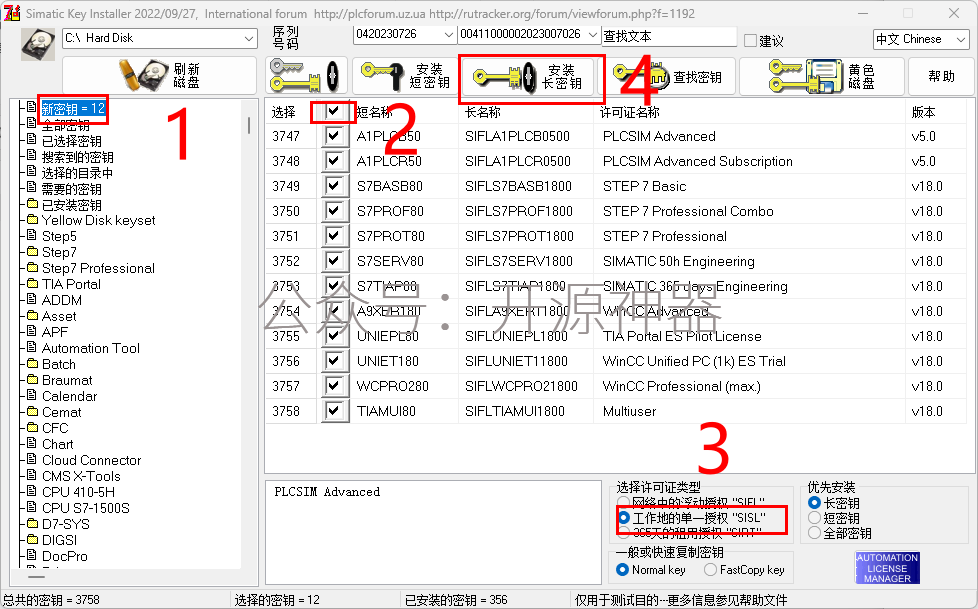Click the tree panel vertical scrollbar

click(249, 125)
